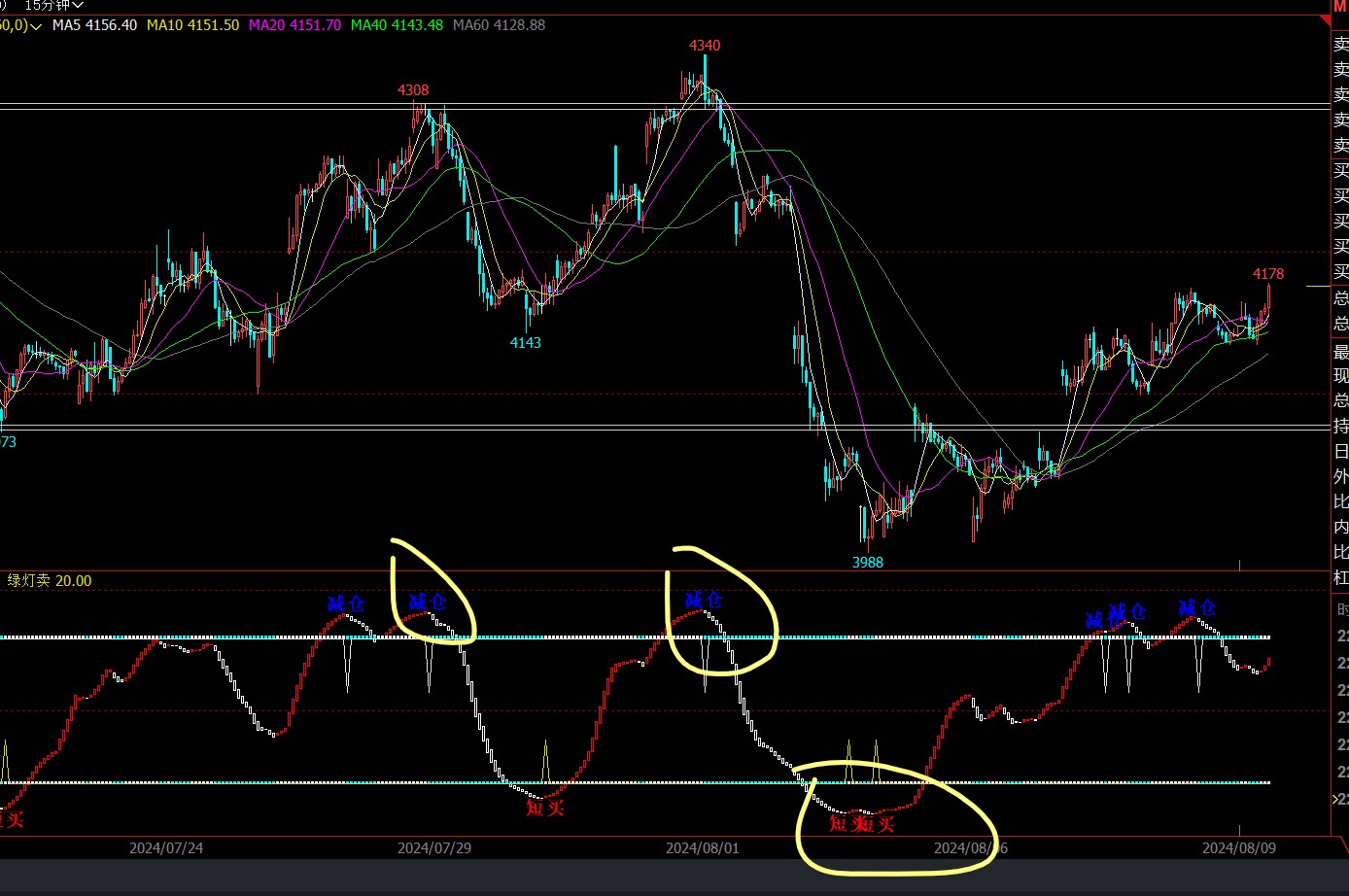Select the MA20 4151.70 readout
Viewport: 1349px width, 896px height.
294,25
